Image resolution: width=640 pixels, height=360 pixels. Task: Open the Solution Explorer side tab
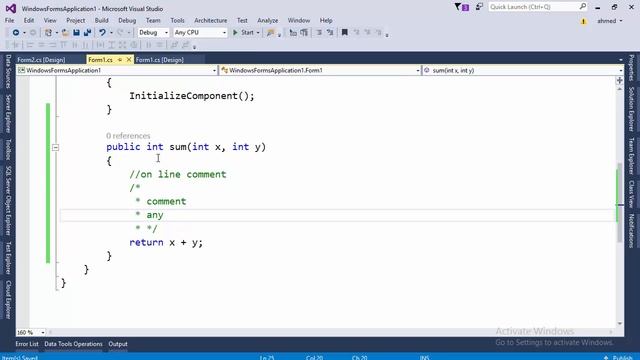[631, 109]
